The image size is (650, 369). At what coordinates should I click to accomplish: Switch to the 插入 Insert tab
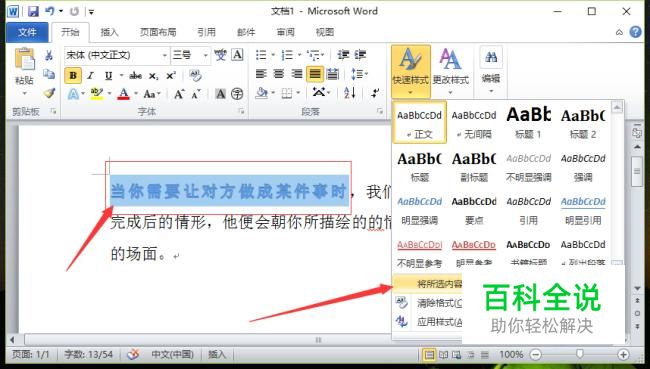pos(109,32)
